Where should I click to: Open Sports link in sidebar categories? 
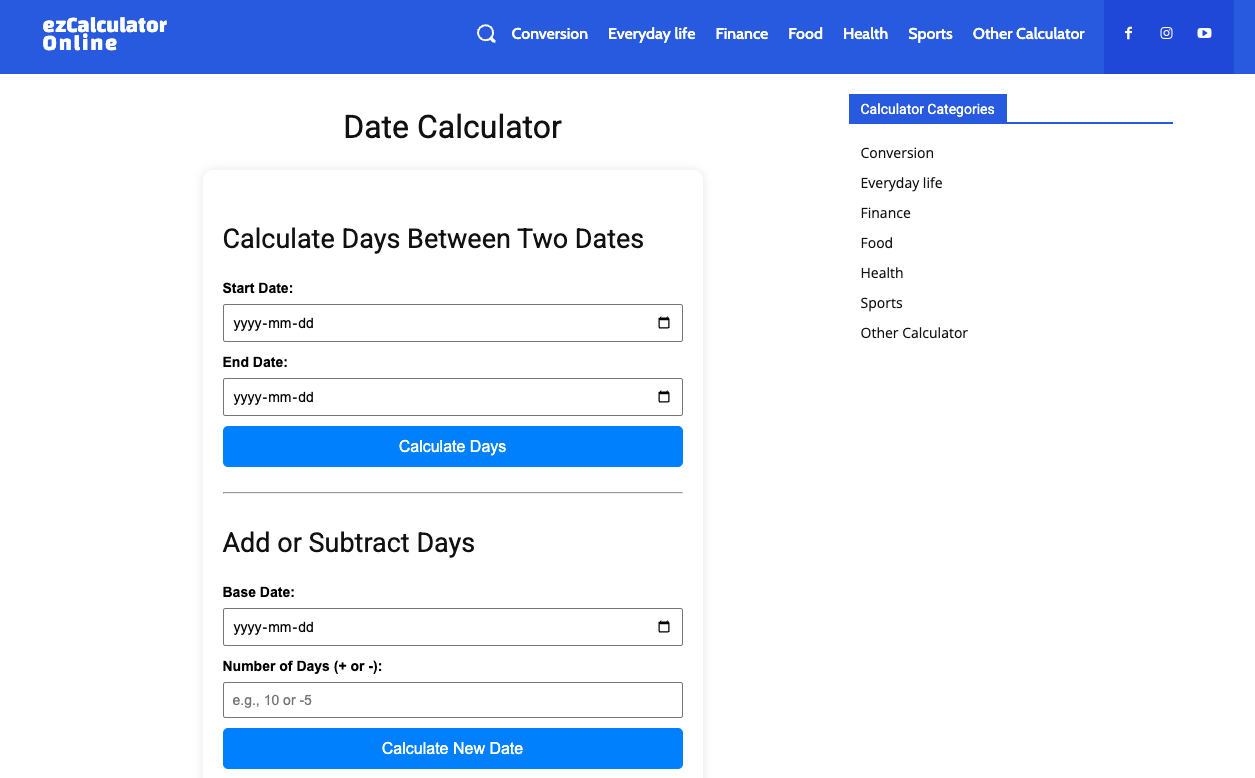881,303
